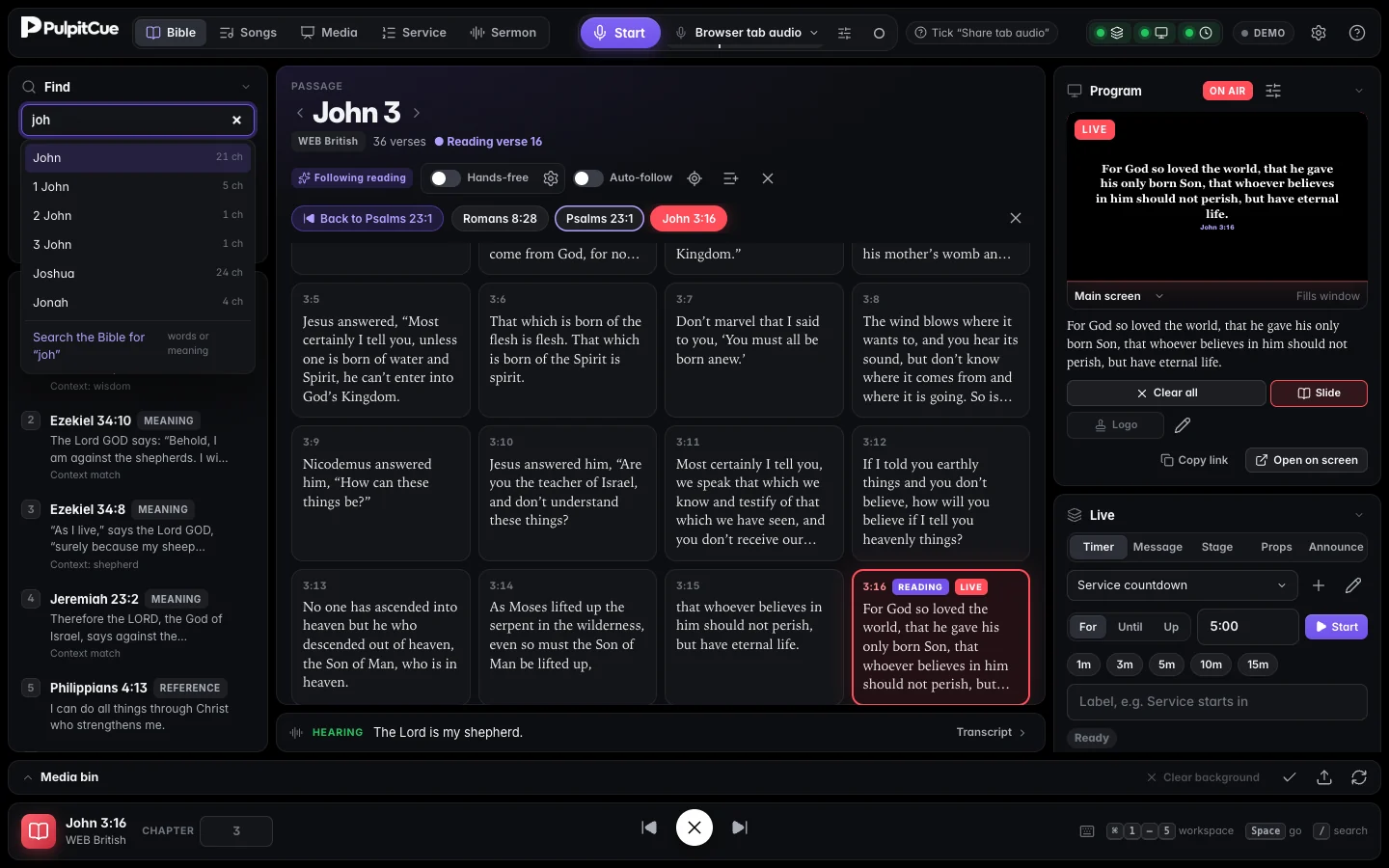1389x868 pixels.
Task: Open Program panel adjustment sliders icon
Action: point(1273,91)
